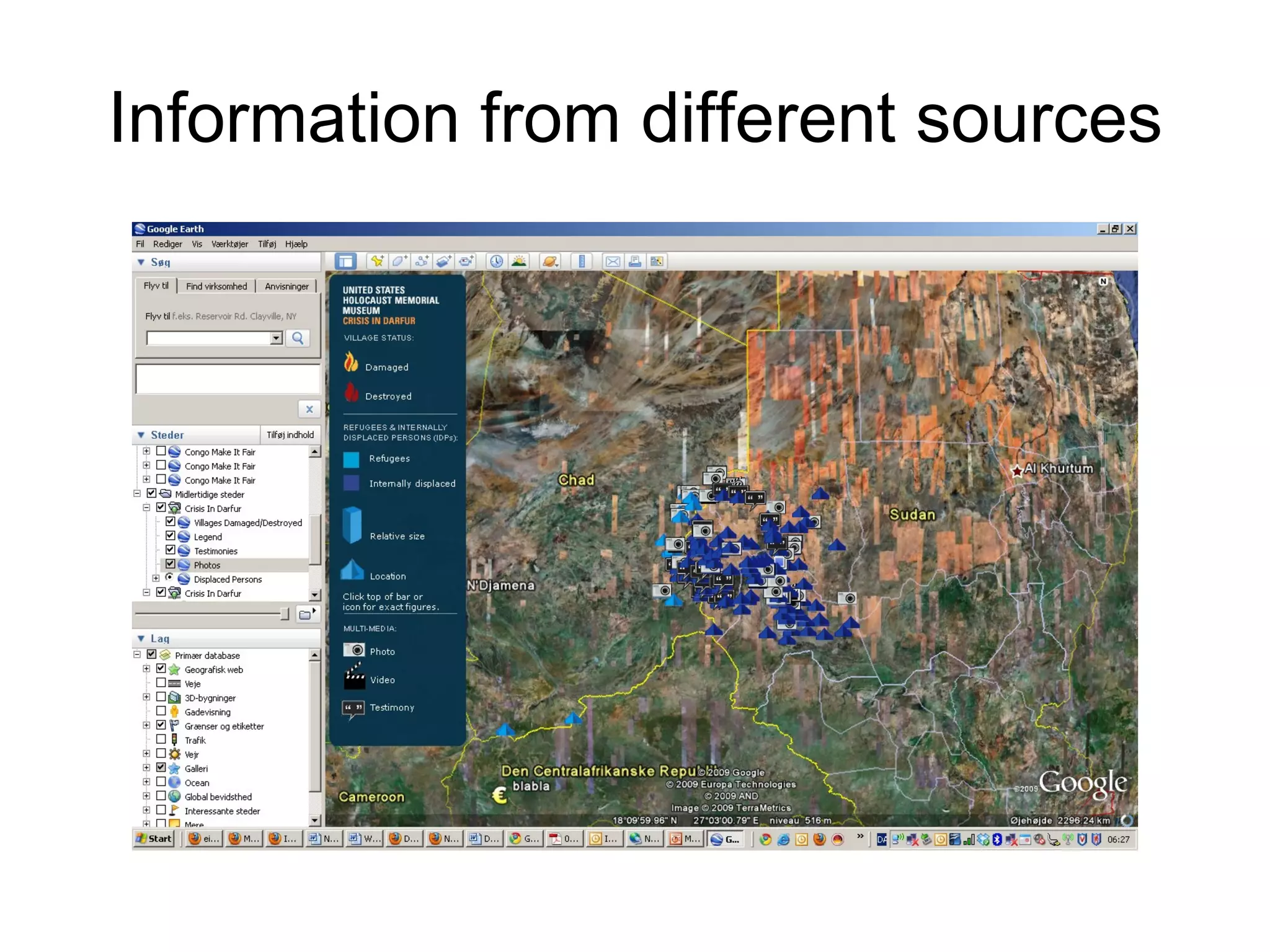Screen dimensions: 1270x952
Task: Enable the Veje roads layer
Action: pos(161,683)
